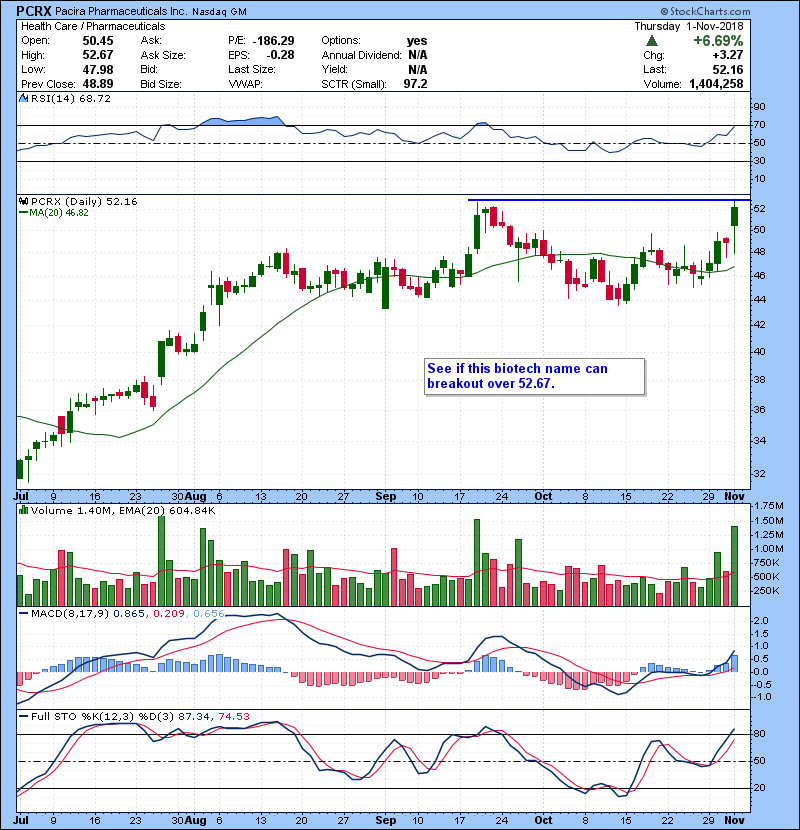Screen dimensions: 800x830
Task: Click the +6.69% percent change
Action: coord(718,41)
